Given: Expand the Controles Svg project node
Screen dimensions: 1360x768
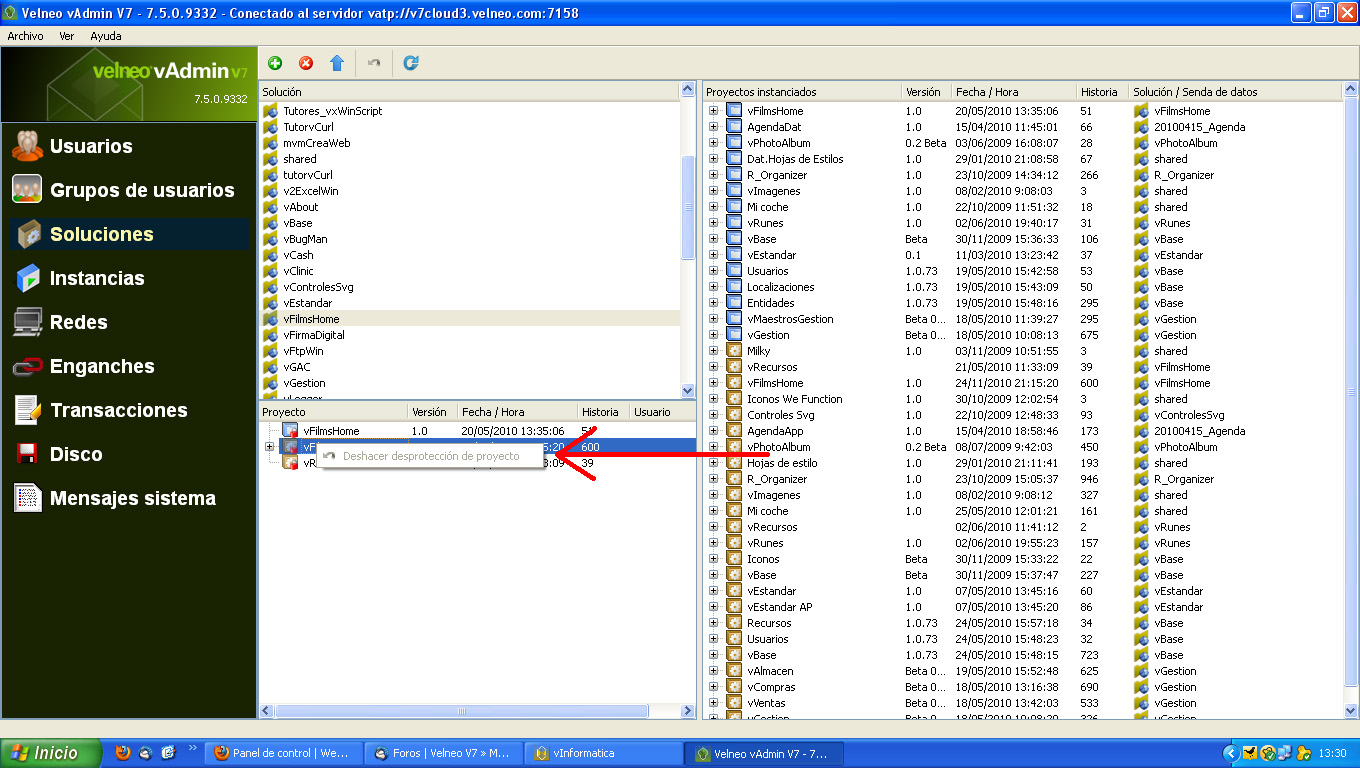Looking at the screenshot, I should pos(714,415).
